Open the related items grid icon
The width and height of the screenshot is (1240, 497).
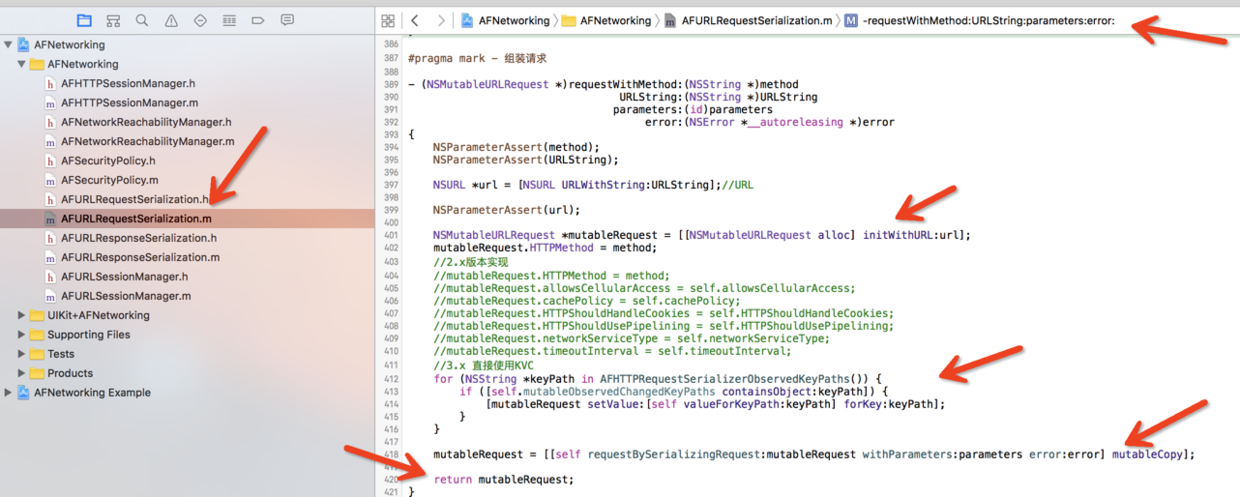pyautogui.click(x=388, y=20)
